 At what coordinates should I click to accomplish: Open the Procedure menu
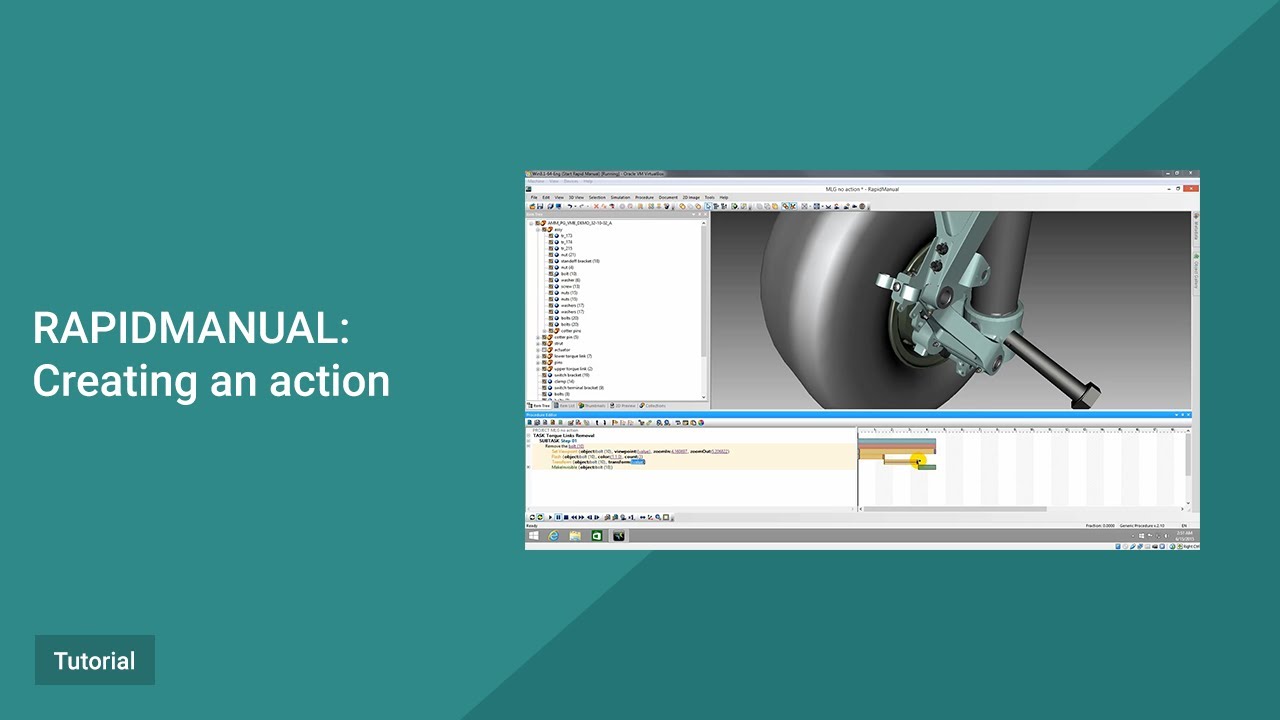click(x=645, y=197)
